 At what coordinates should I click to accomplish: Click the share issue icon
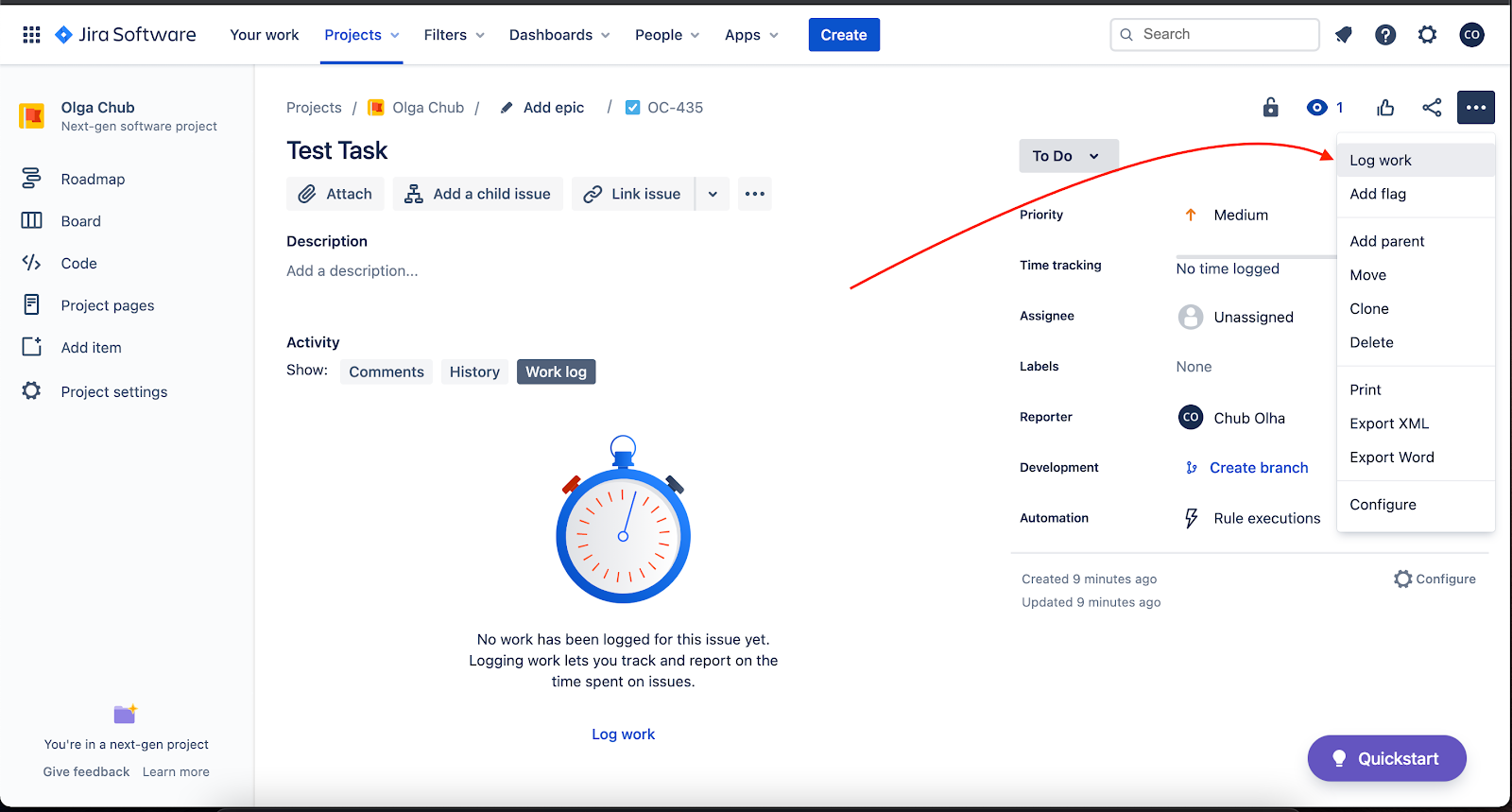click(x=1432, y=108)
